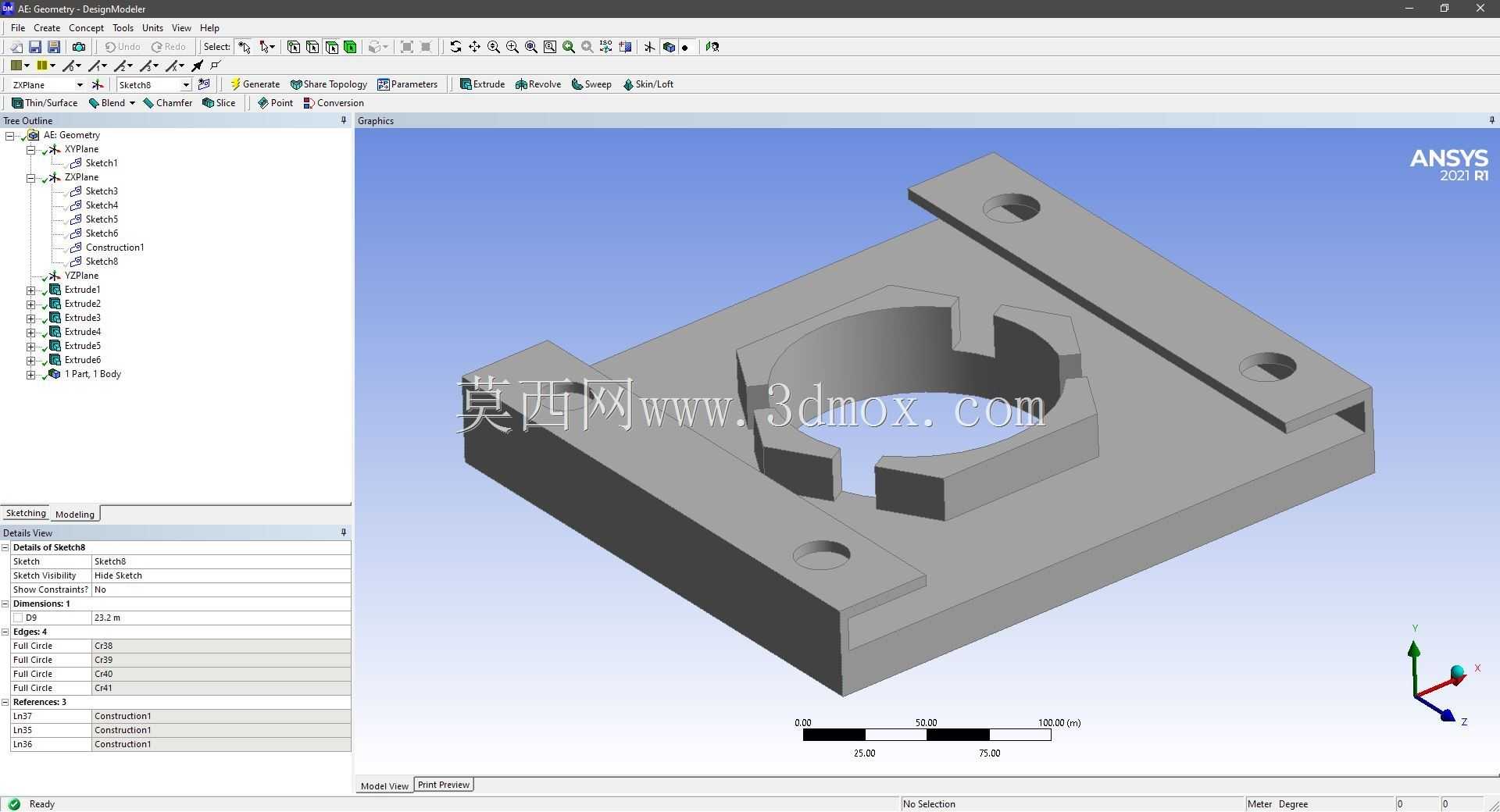This screenshot has width=1500, height=812.
Task: Enable the edge selection filter
Action: point(312,47)
